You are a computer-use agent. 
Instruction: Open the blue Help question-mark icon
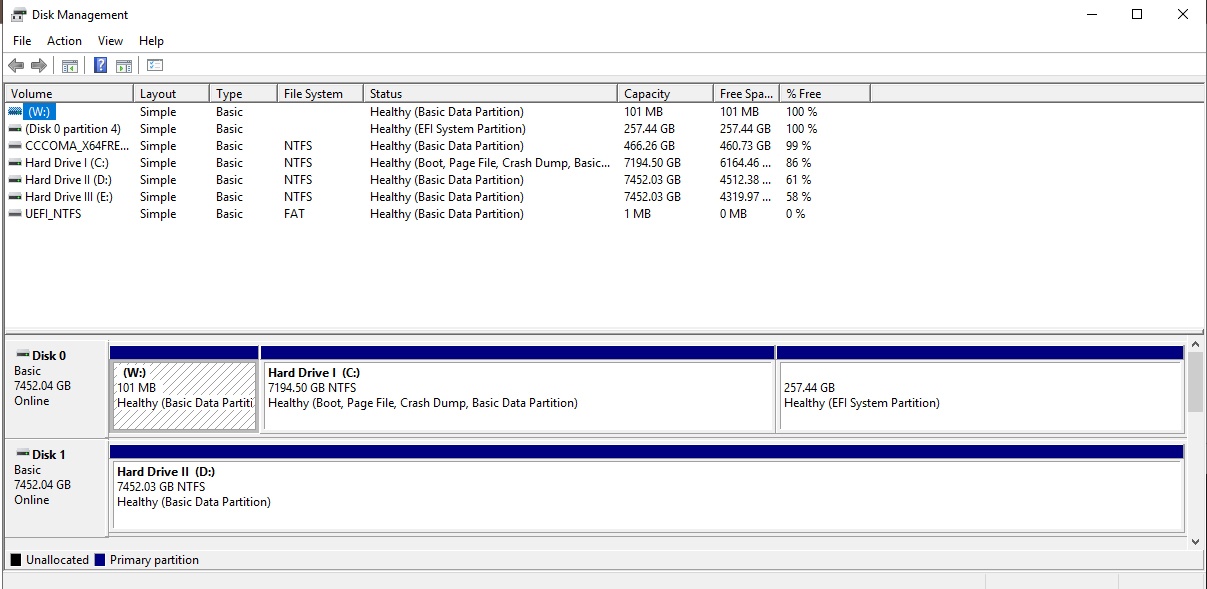coord(100,66)
